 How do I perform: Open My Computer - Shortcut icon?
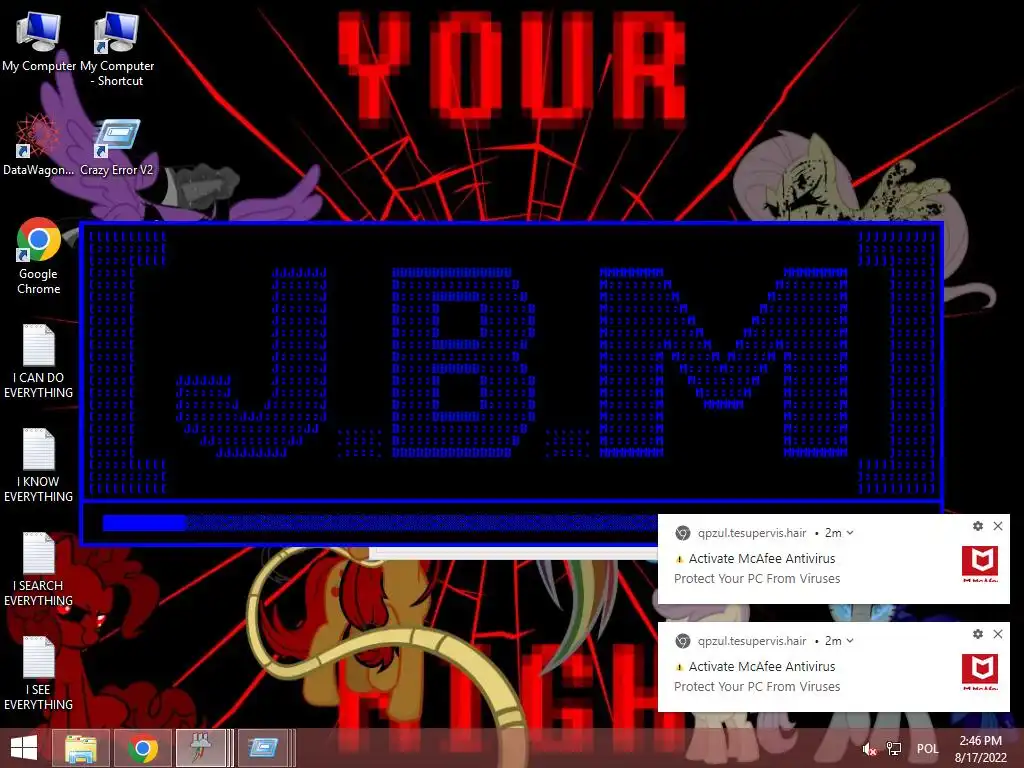pos(117,49)
